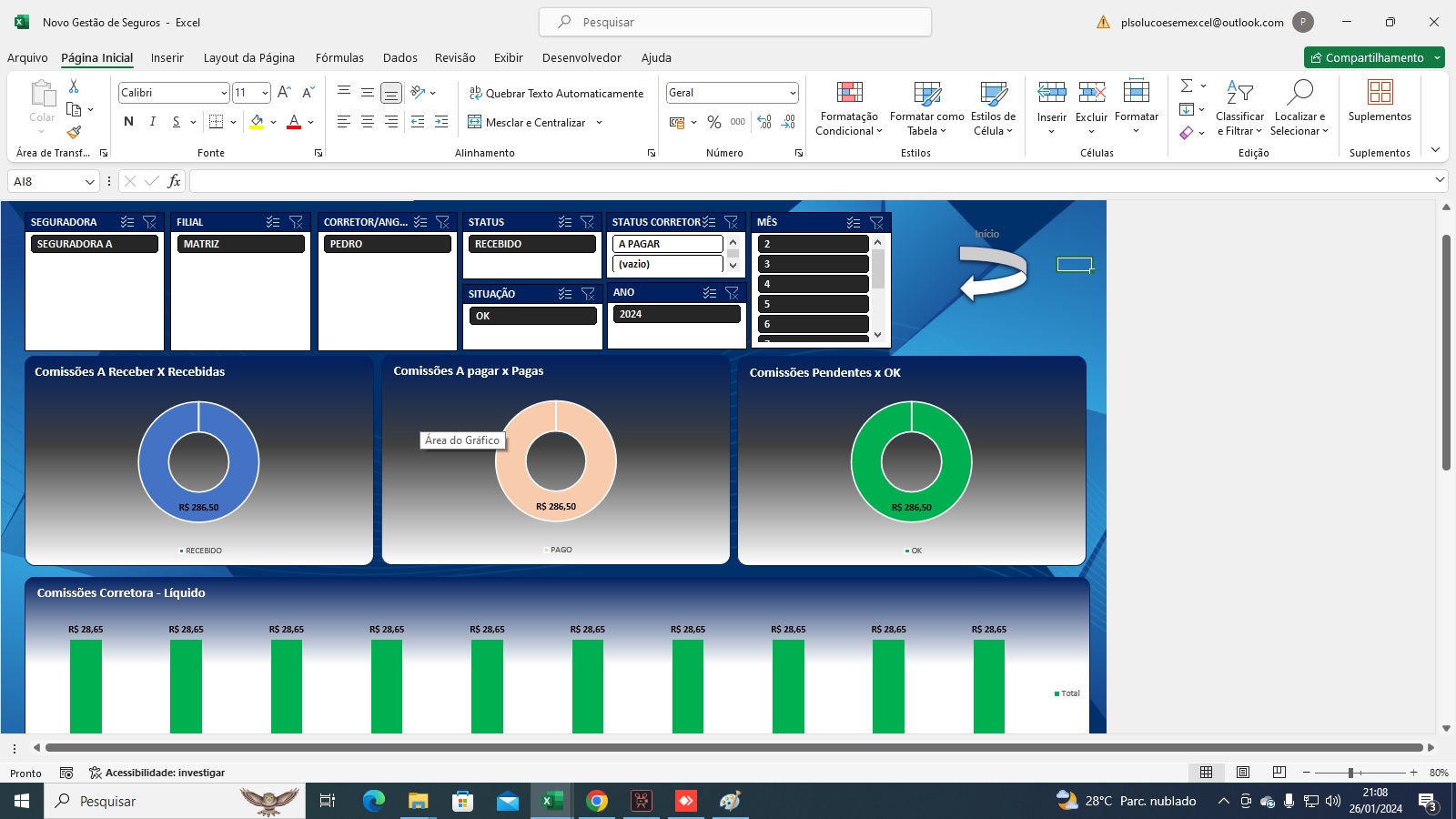Open Google Chrome from the taskbar
This screenshot has width=1456, height=819.
[597, 801]
